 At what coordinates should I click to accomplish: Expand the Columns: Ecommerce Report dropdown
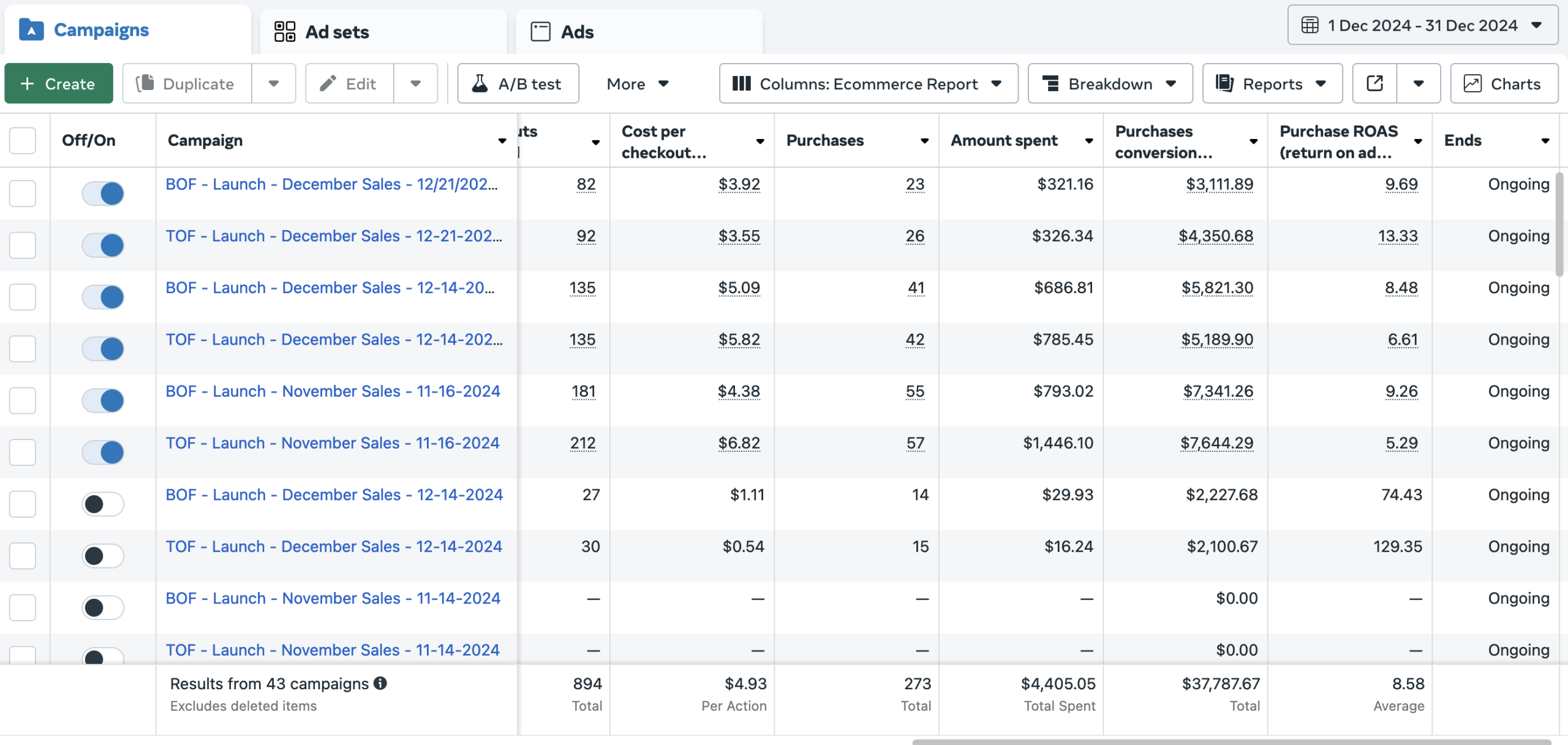[x=868, y=83]
